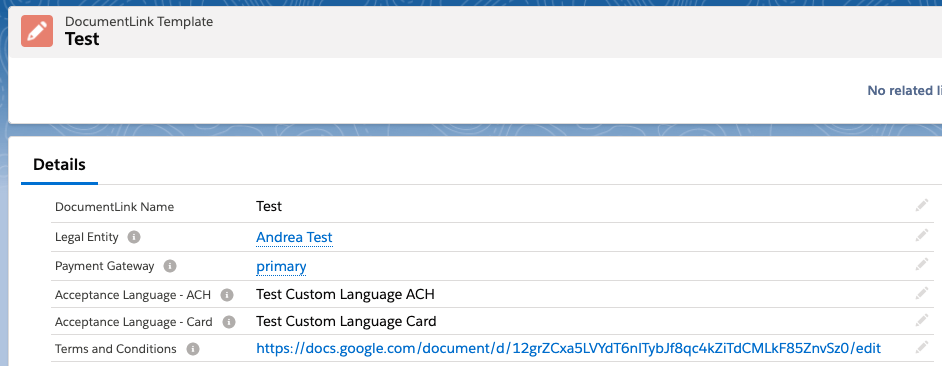This screenshot has height=366, width=942.
Task: Edit Acceptance Language - ACH pencil icon
Action: pos(922,294)
